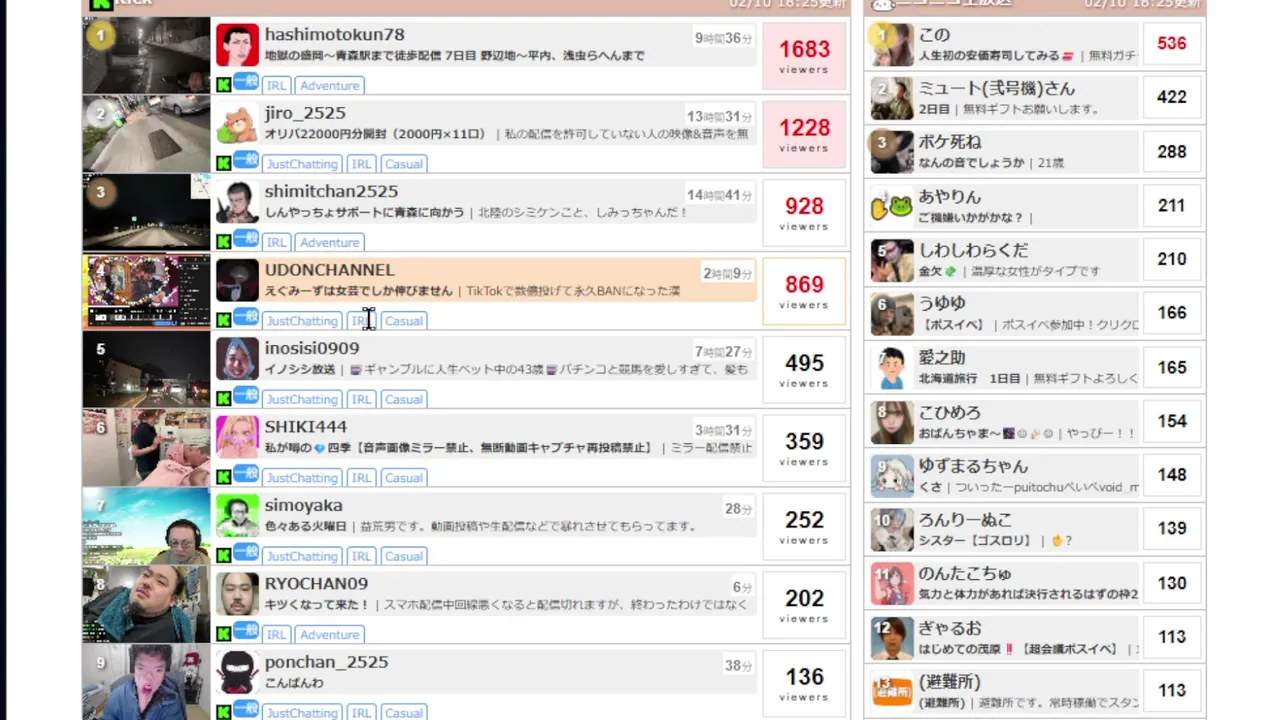Click (避難所) orange avatar icon
Screen dimensions: 1280x720
click(x=891, y=690)
